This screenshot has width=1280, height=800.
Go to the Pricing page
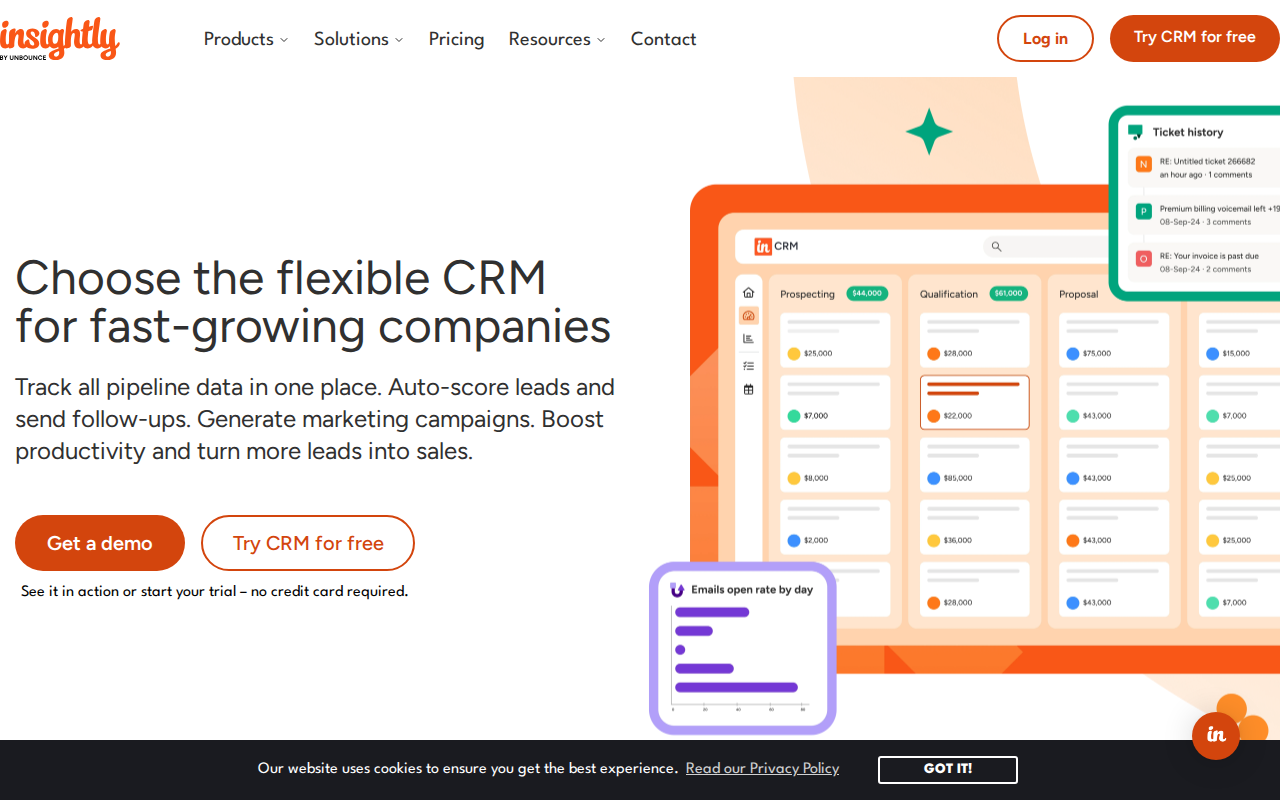[456, 39]
